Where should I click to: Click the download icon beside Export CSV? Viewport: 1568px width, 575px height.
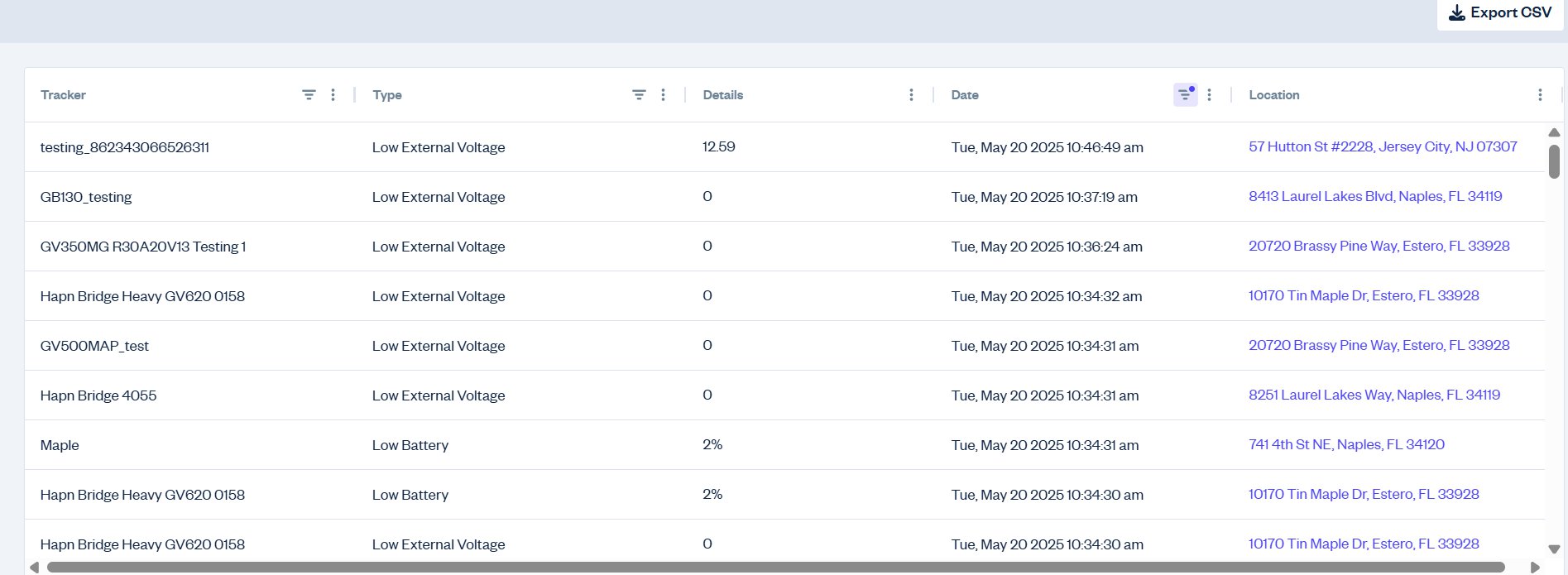(1457, 13)
